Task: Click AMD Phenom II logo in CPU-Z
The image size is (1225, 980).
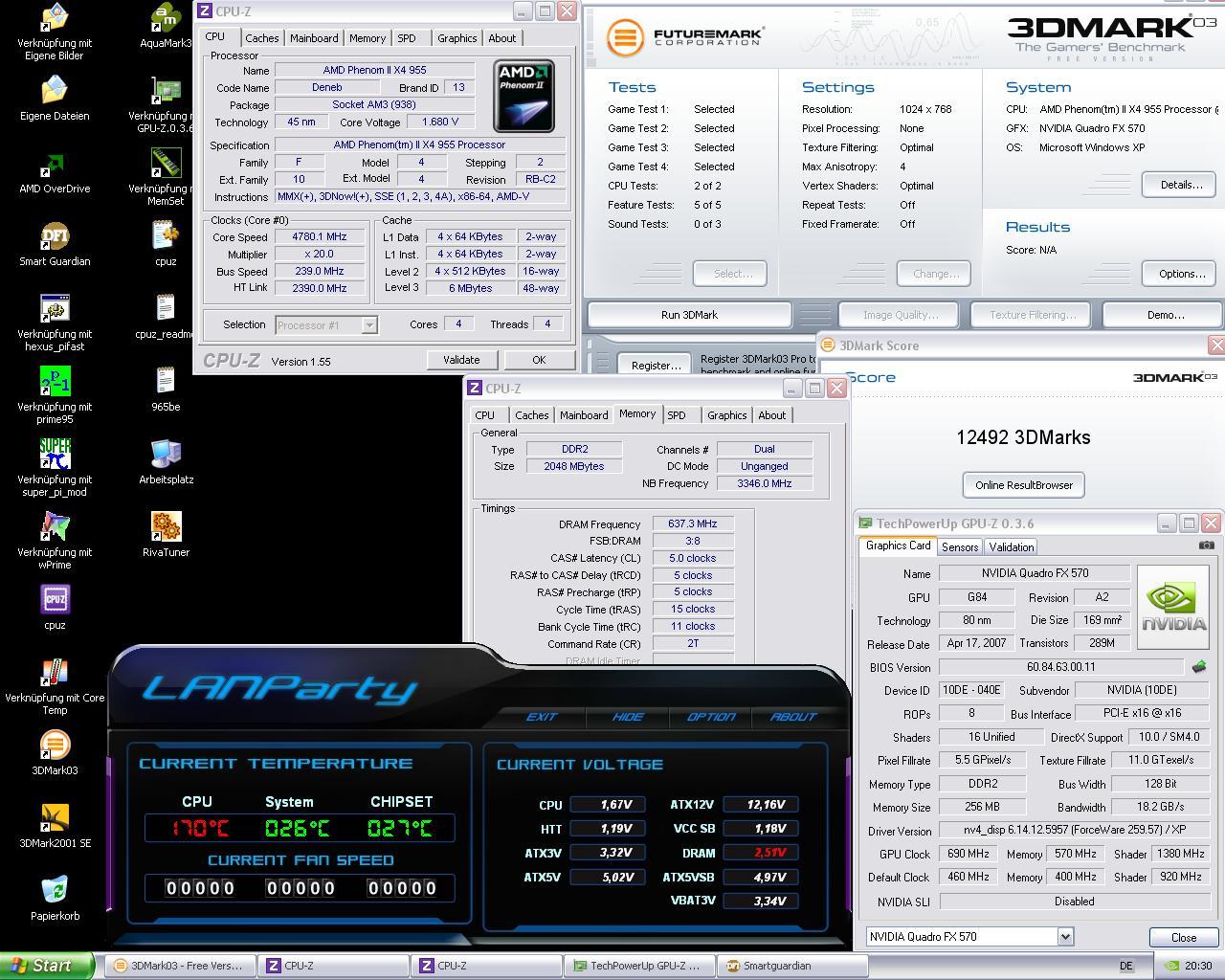Action: tap(523, 96)
